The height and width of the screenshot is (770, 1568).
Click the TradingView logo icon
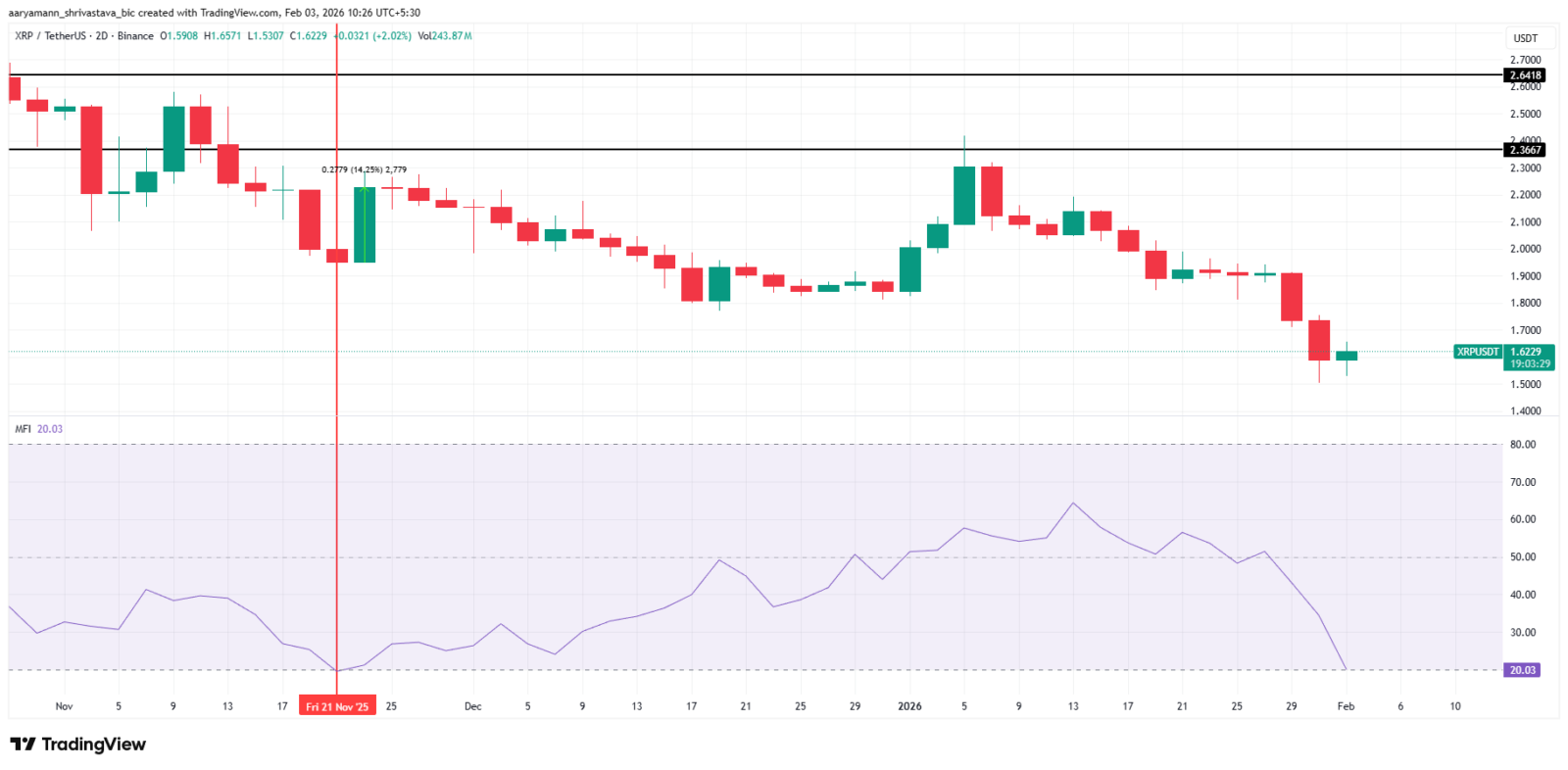pyautogui.click(x=24, y=745)
